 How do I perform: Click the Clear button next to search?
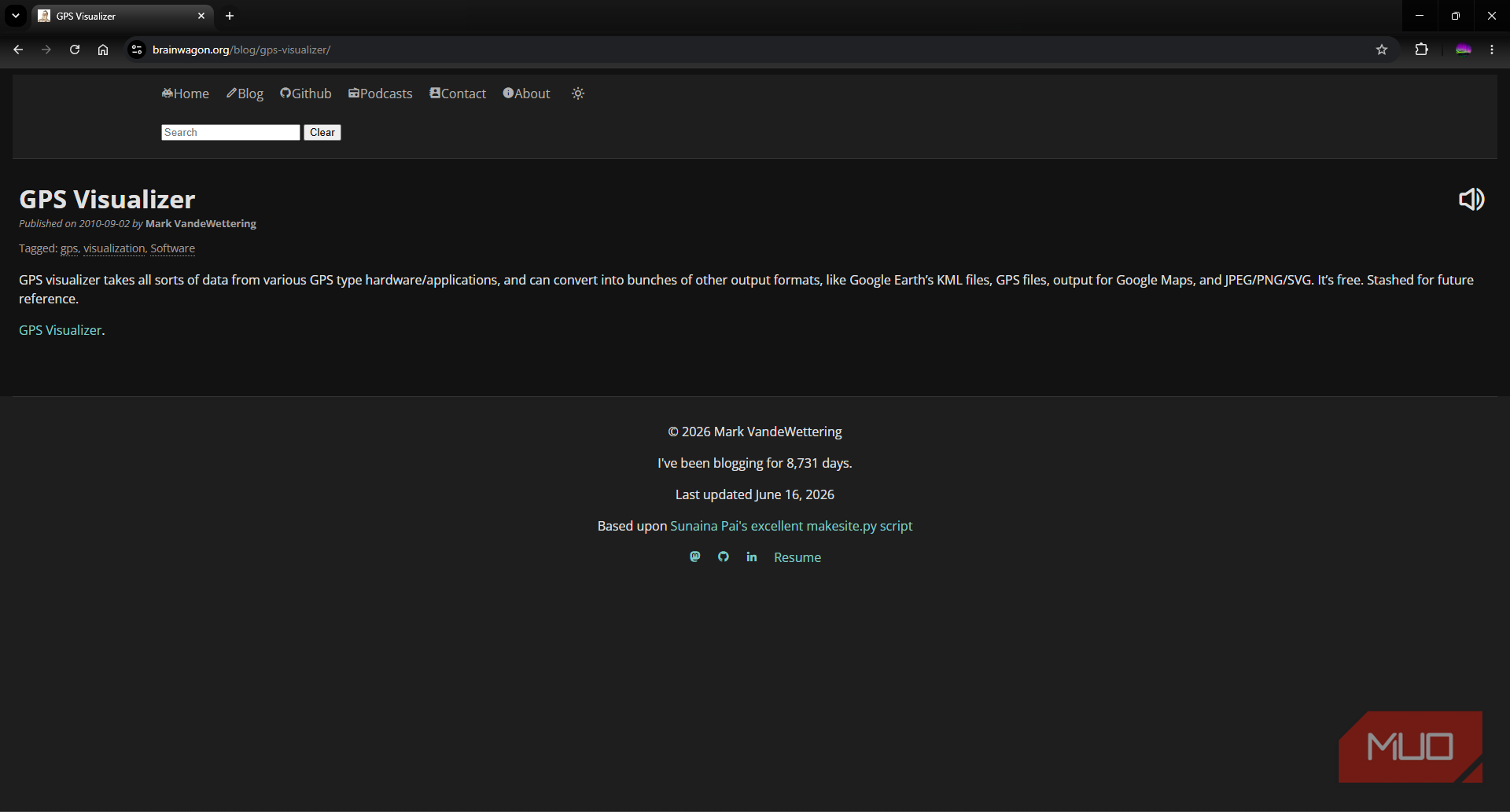click(x=322, y=132)
